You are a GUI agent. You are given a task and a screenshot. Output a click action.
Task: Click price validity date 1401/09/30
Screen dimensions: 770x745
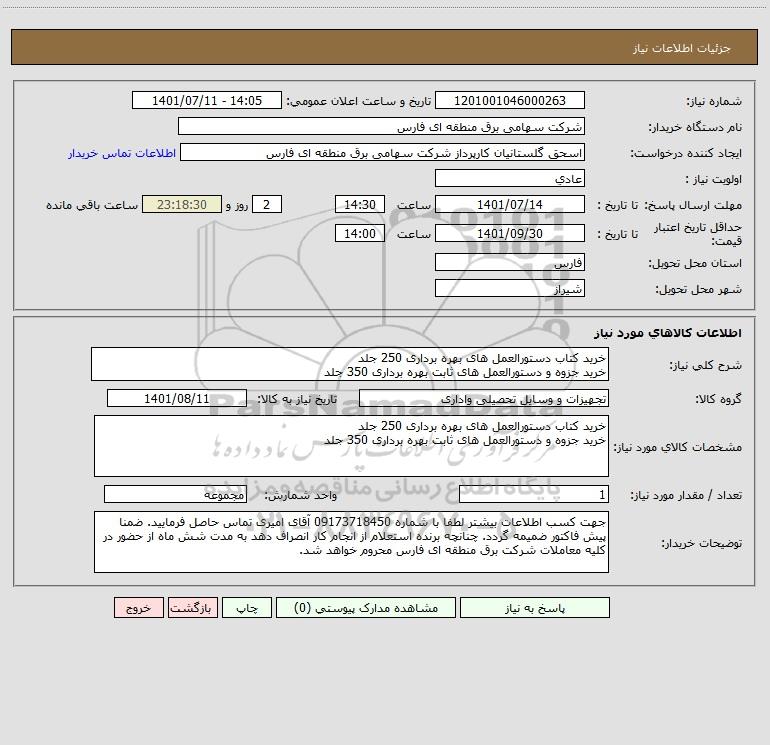[x=510, y=233]
